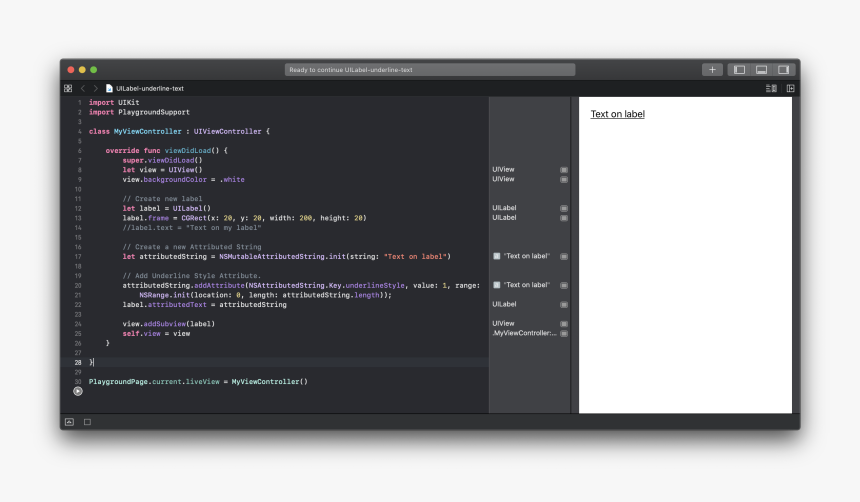
Task: Click line number 28 in the gutter
Action: coord(77,363)
